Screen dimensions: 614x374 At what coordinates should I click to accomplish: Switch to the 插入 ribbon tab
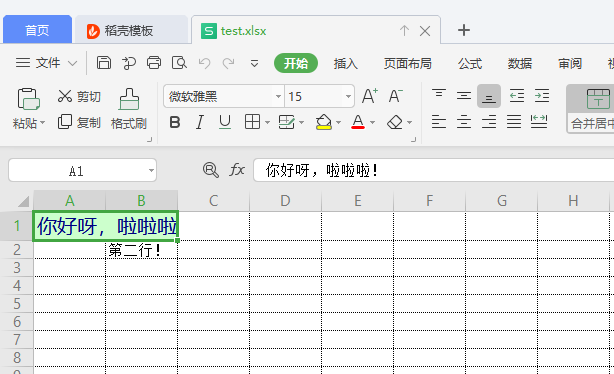(x=345, y=63)
